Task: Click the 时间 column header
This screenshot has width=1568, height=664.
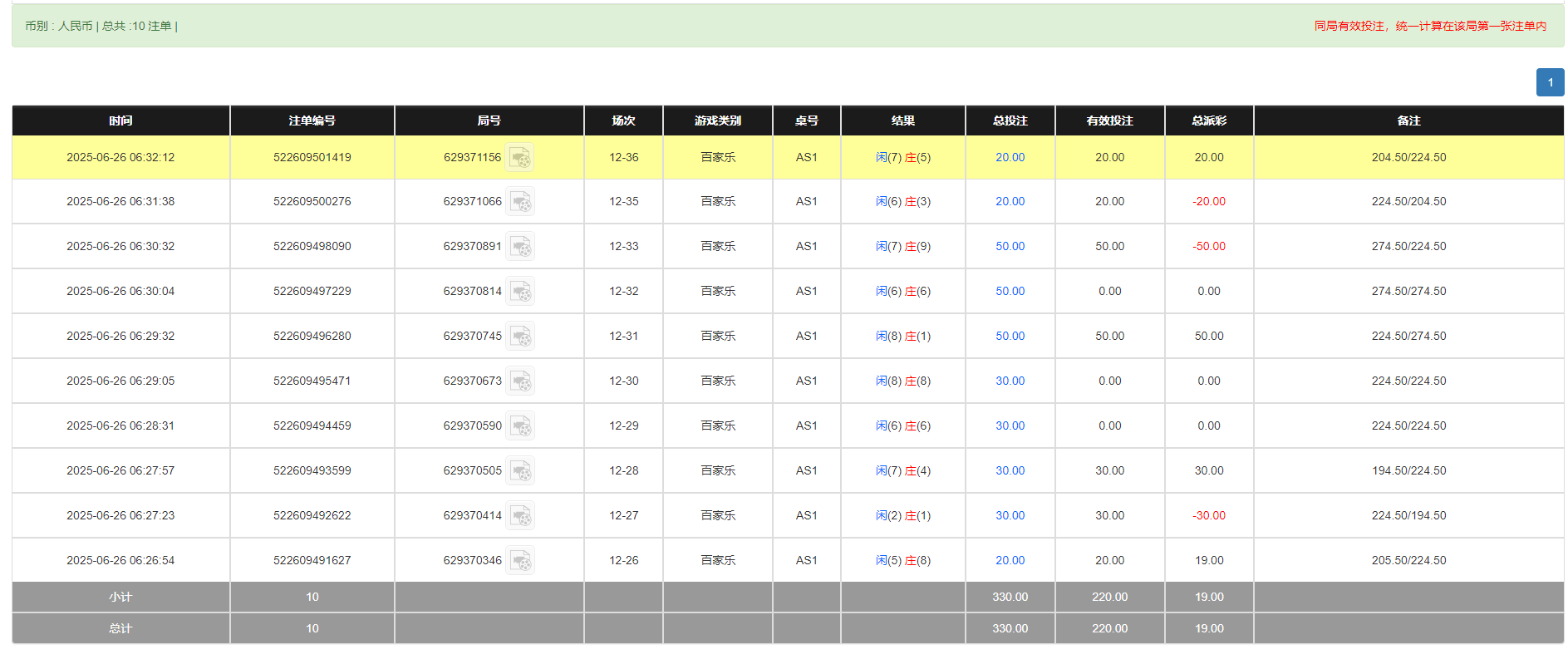Action: coord(120,121)
